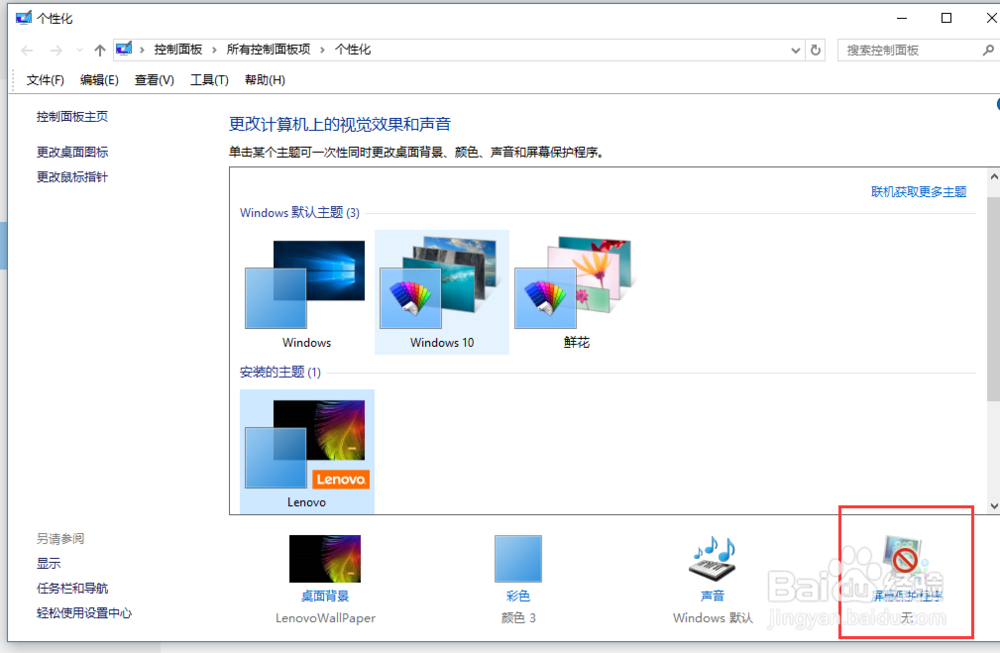Open 轻松使用设置中心 link

[84, 613]
